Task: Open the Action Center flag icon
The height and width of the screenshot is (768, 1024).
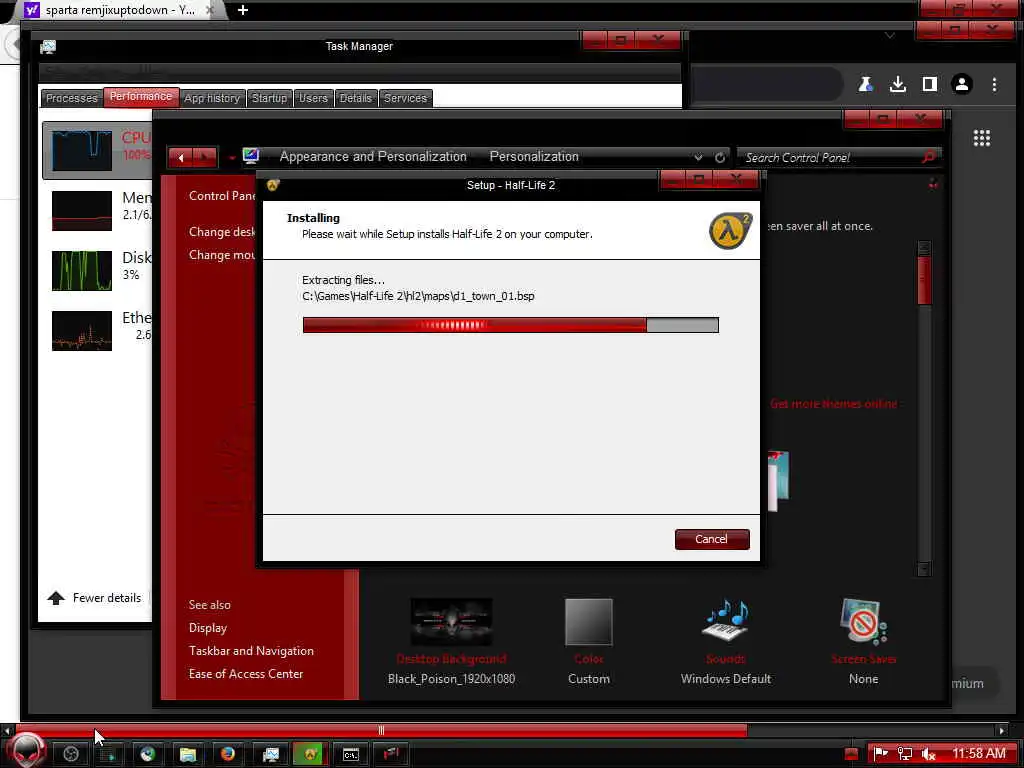Action: coord(881,754)
